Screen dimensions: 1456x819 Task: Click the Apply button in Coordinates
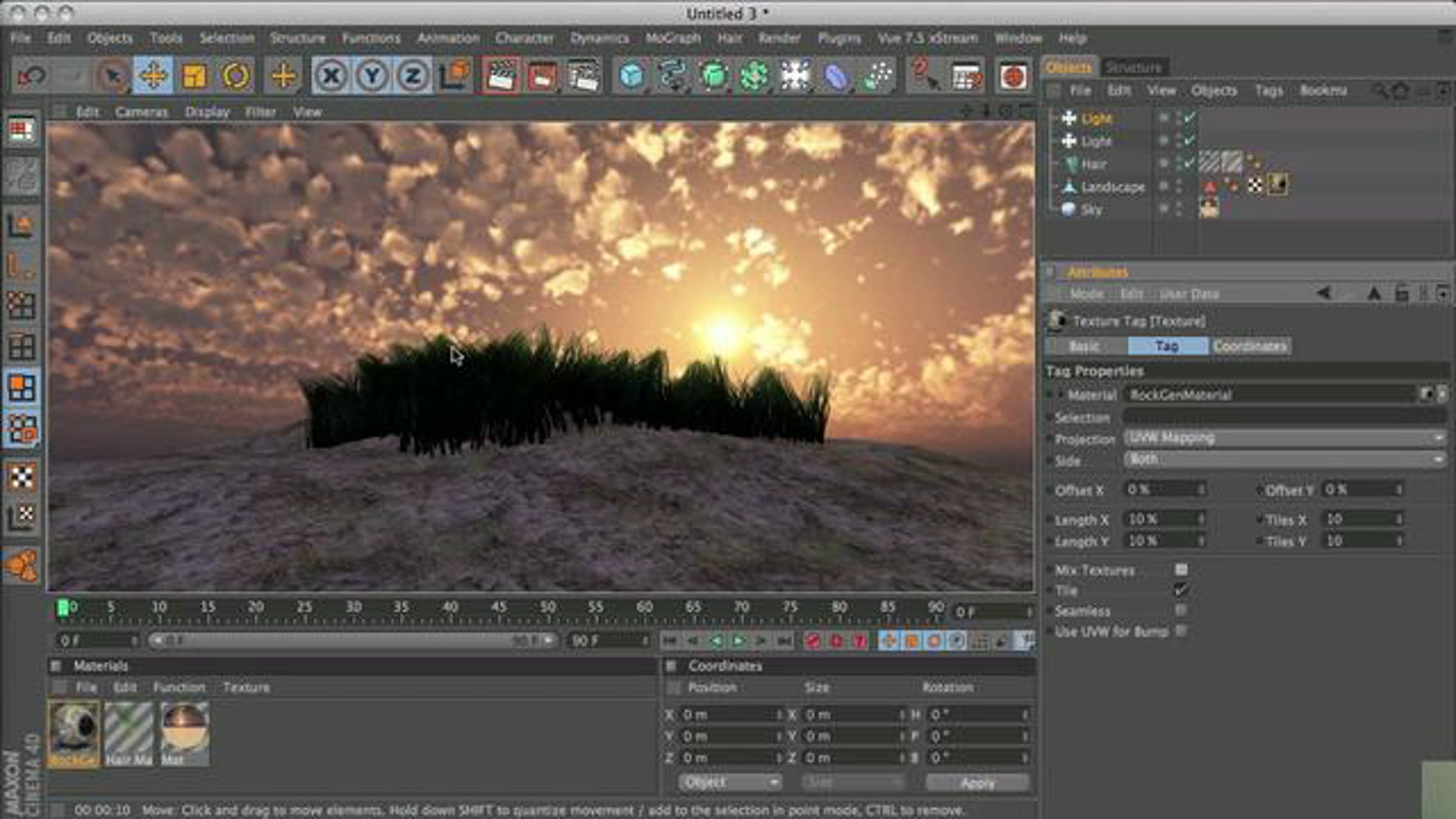click(977, 783)
